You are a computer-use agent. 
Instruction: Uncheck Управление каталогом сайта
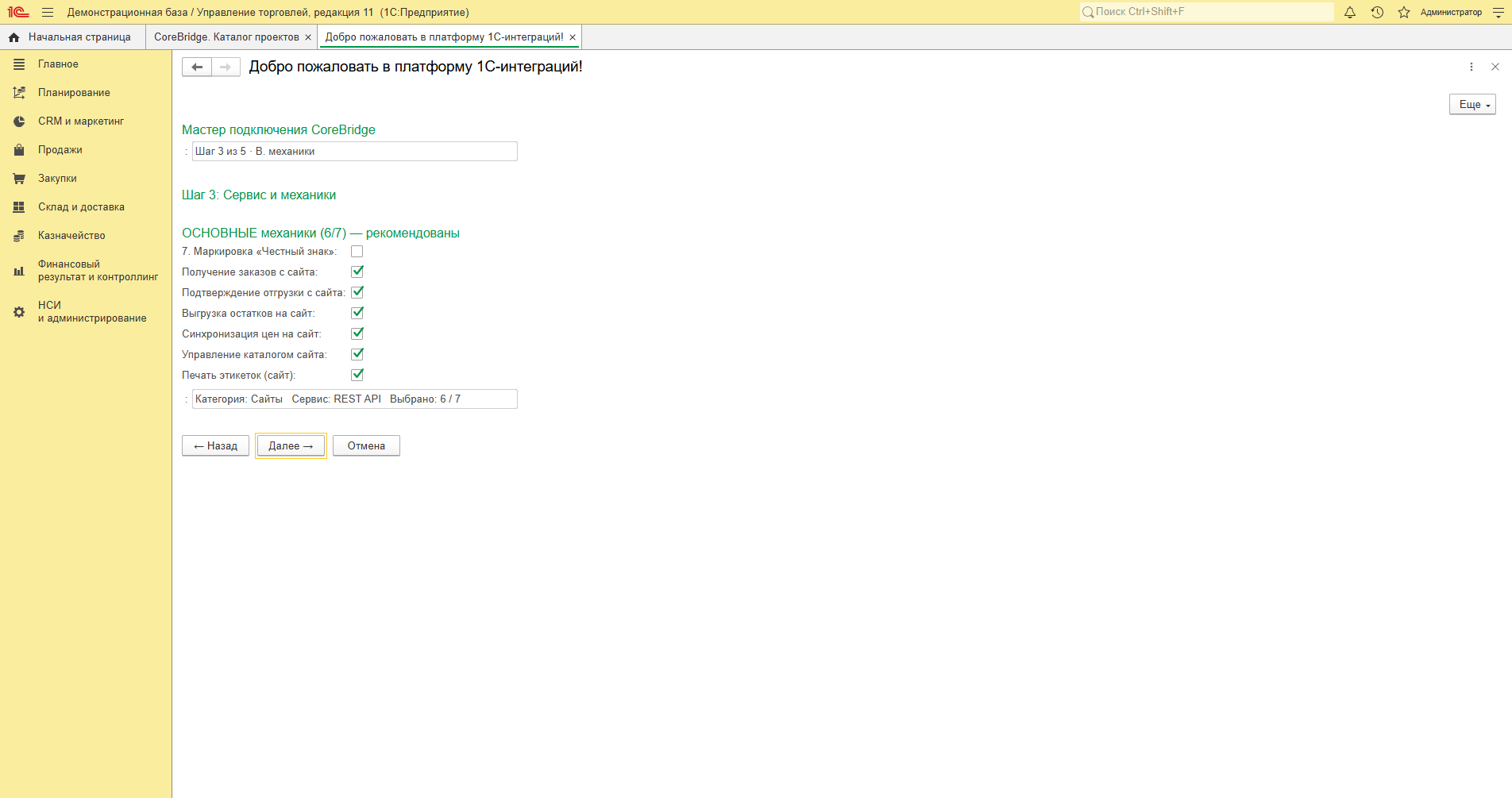click(x=357, y=354)
